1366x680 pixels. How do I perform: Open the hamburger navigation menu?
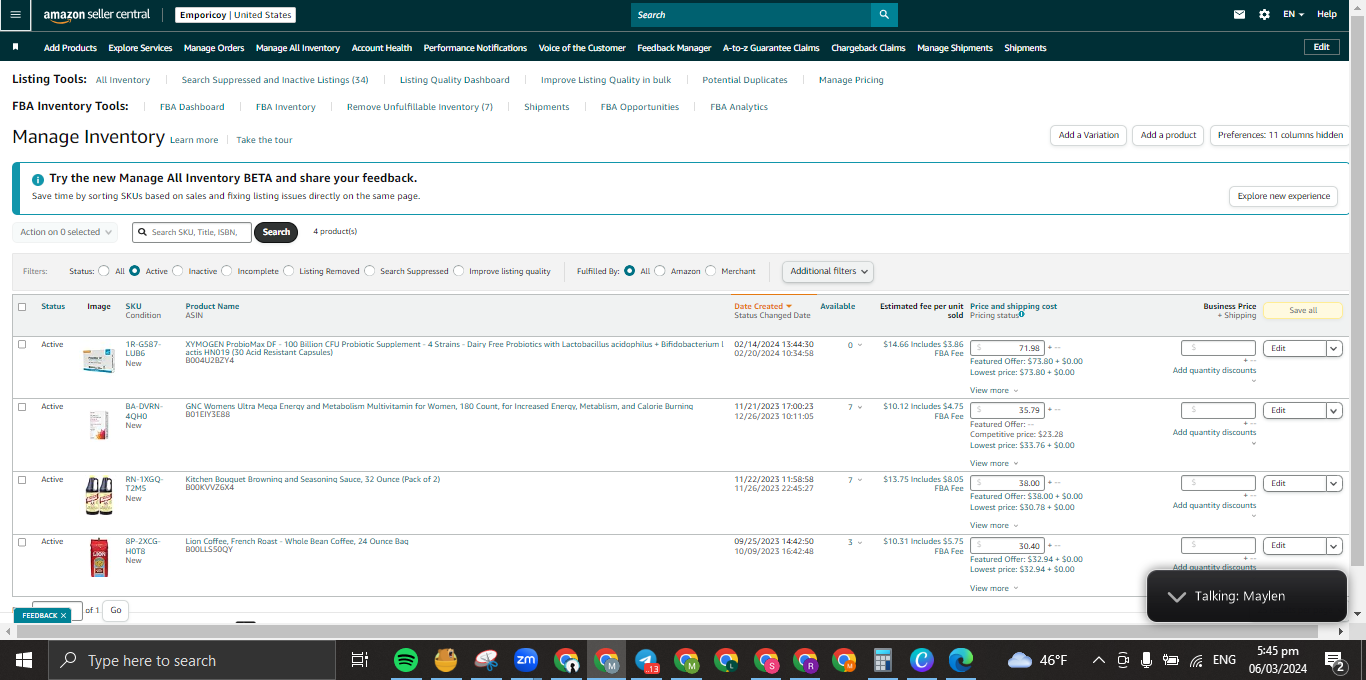pos(15,15)
